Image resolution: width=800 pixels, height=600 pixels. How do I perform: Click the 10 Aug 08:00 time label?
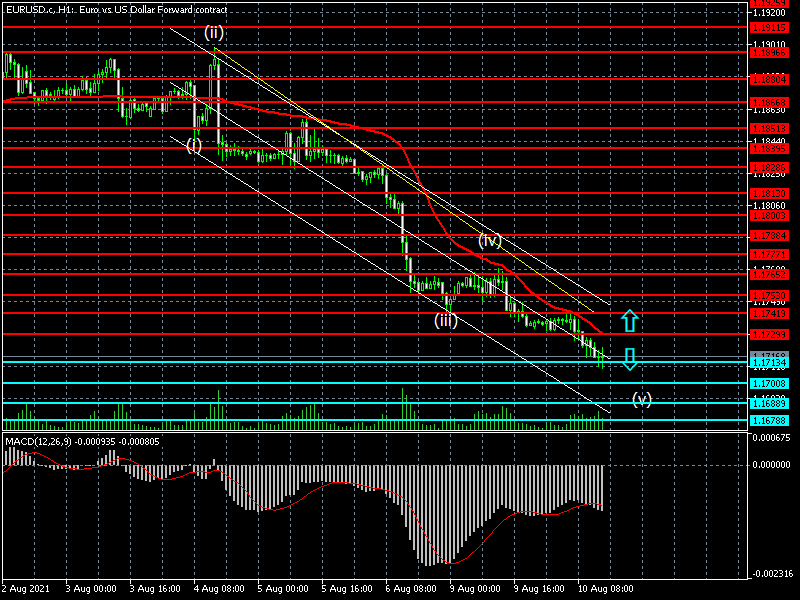[x=606, y=588]
